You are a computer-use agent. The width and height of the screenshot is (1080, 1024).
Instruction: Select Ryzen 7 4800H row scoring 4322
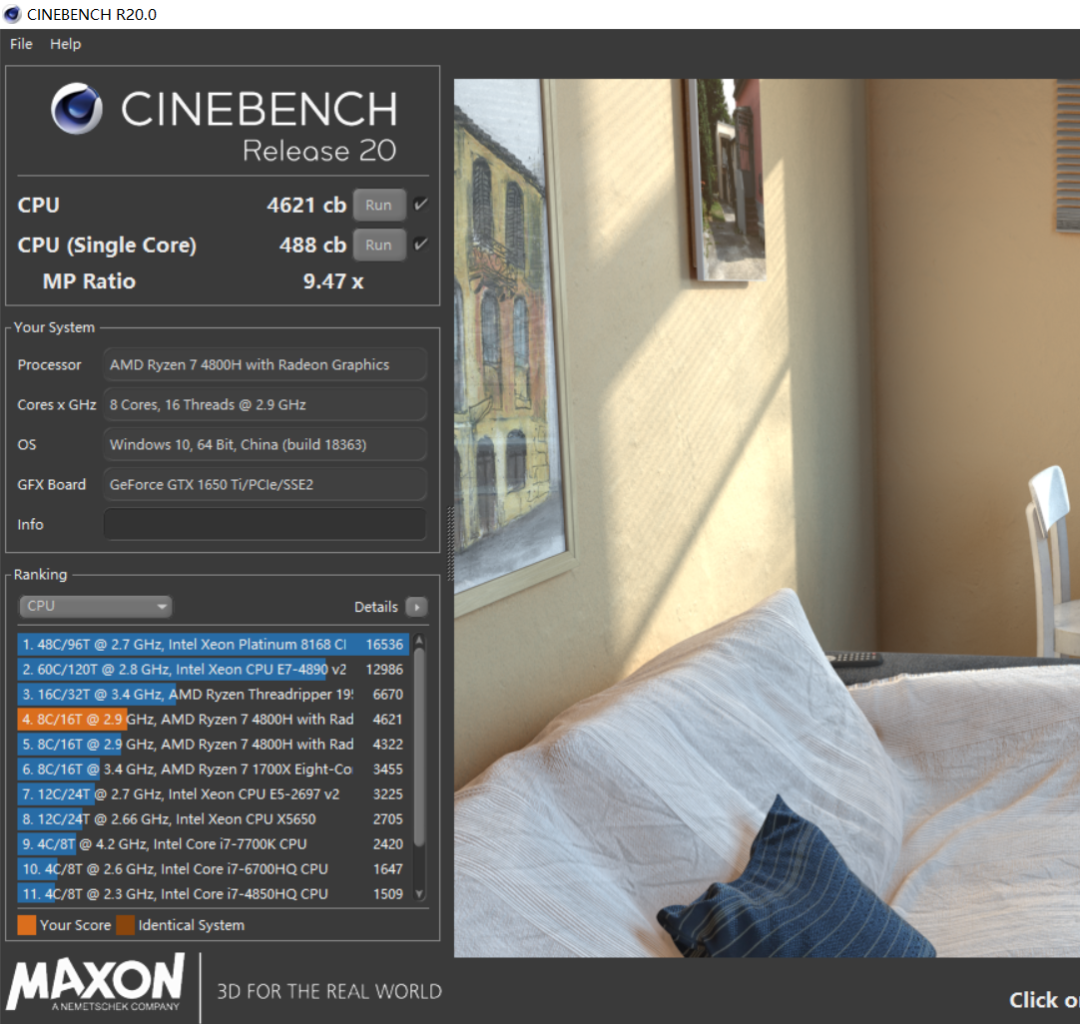click(214, 744)
